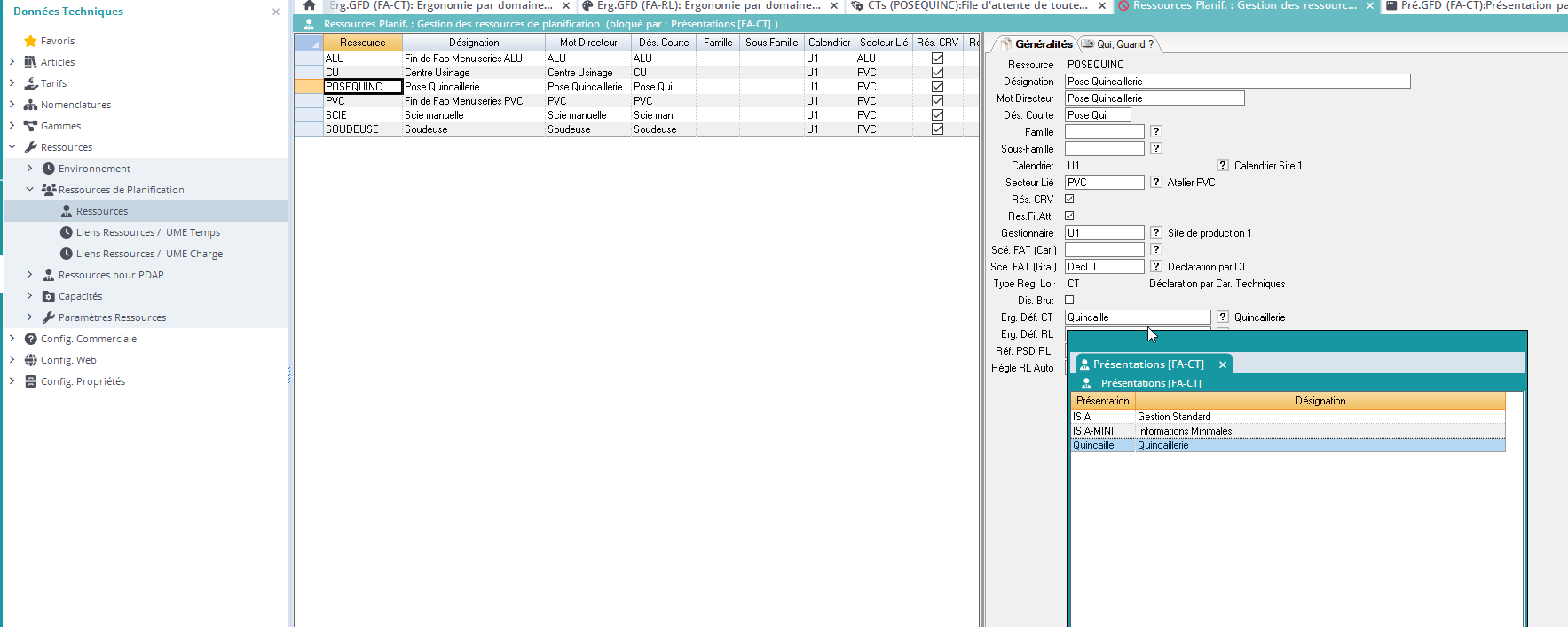Expand the Articles tree node
Screen dimensions: 1568x627
click(x=12, y=62)
